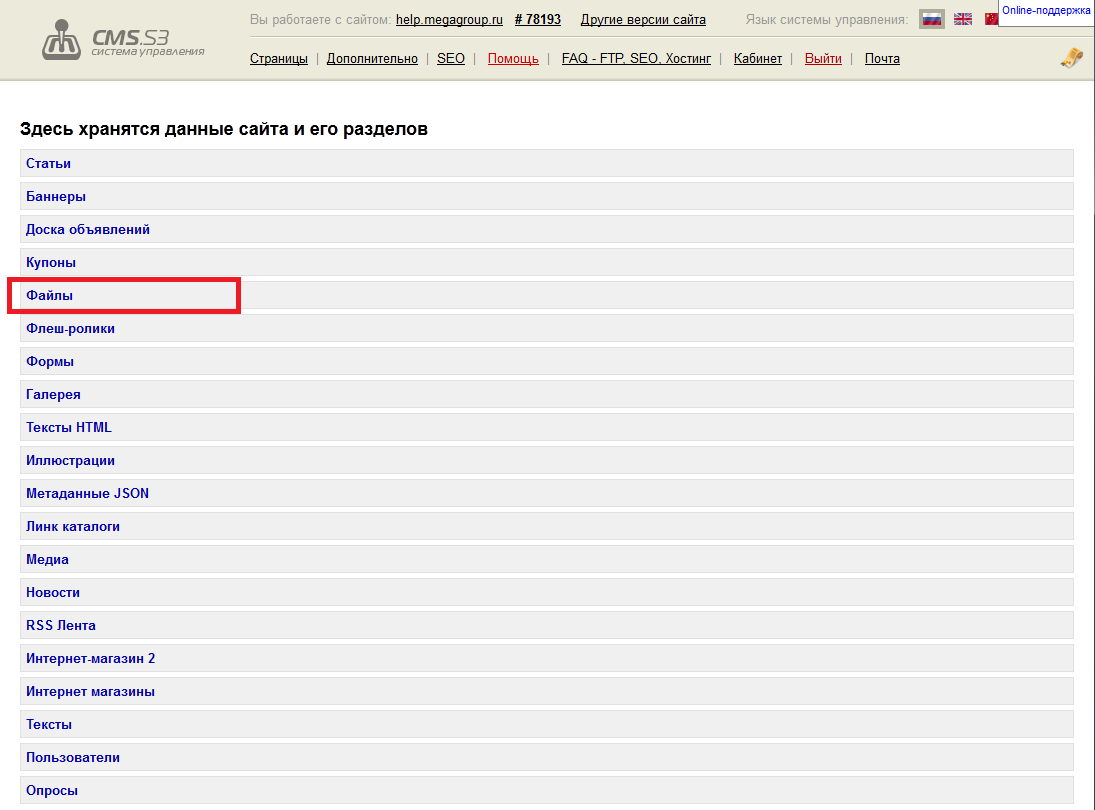Choose the Chinese flag language icon
Viewport: 1095px width, 810px height.
pos(990,19)
